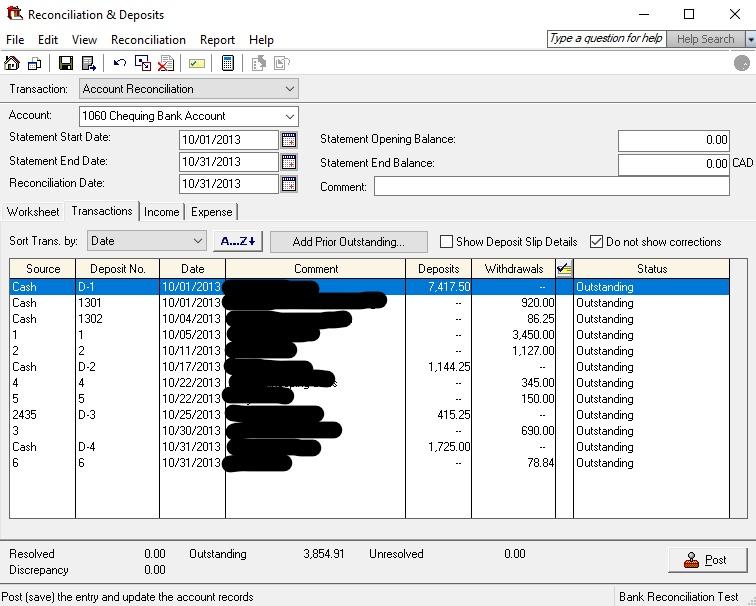Click the Save floppy disk icon

66,63
